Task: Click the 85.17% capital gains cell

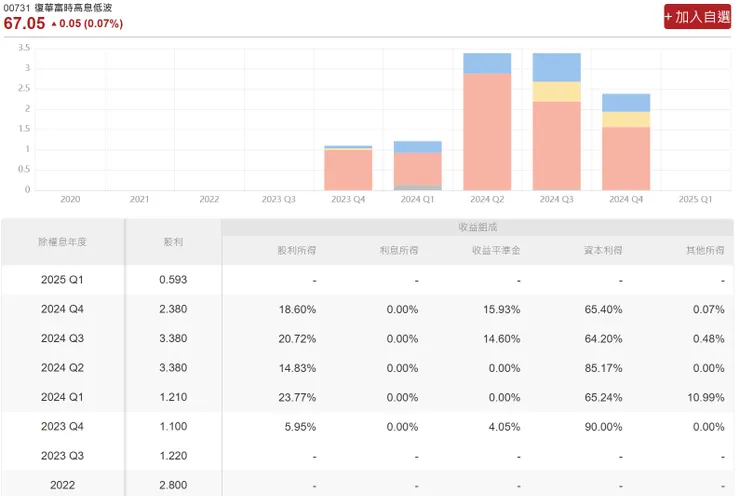Action: (x=603, y=368)
